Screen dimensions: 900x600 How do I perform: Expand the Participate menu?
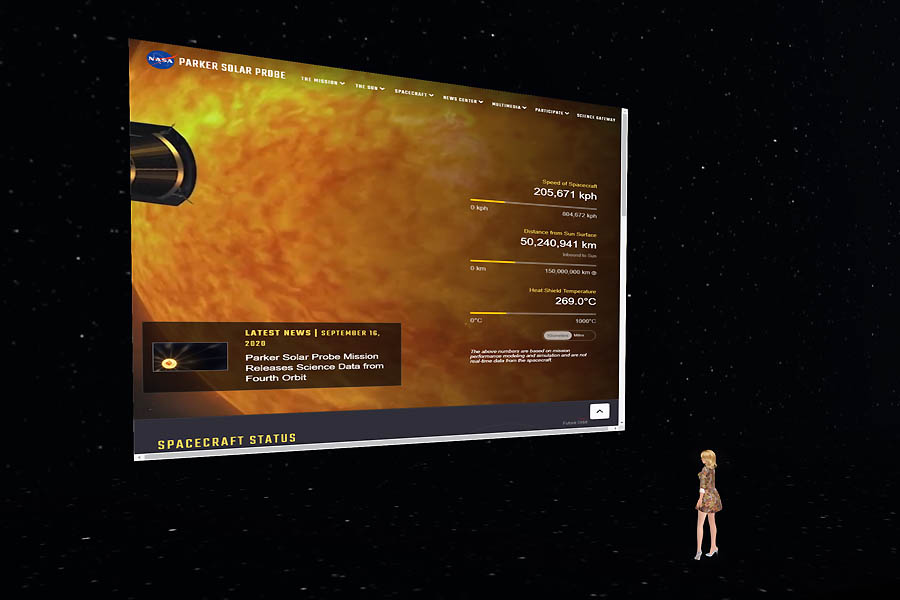point(552,112)
